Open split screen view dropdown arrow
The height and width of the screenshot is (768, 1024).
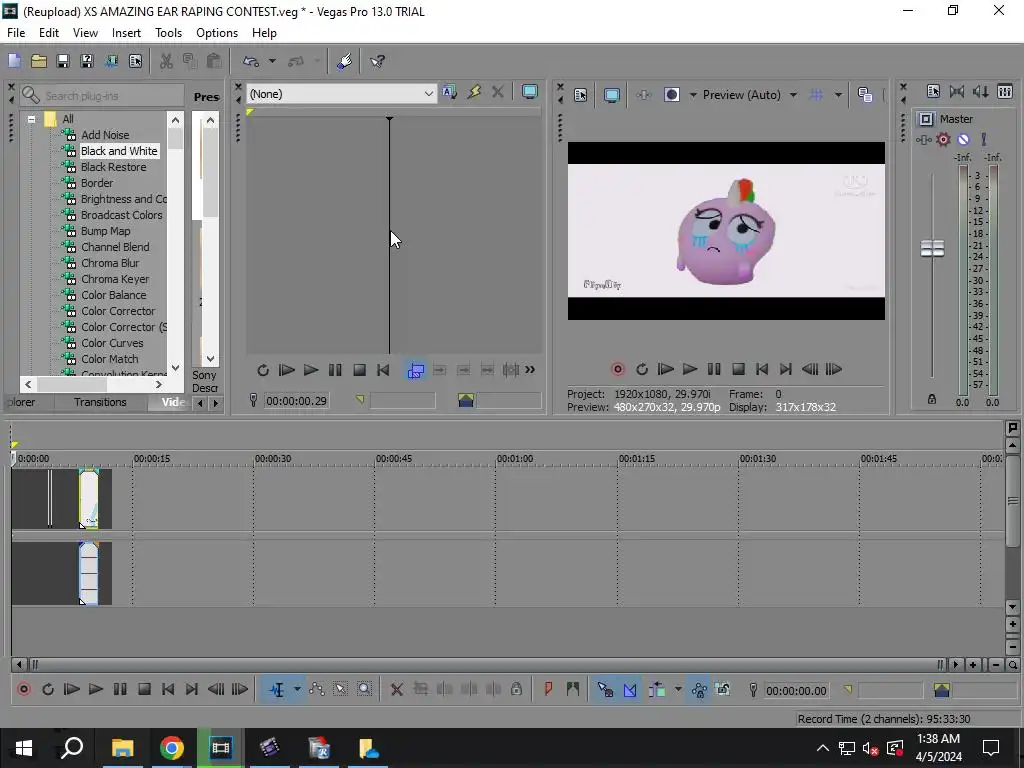click(693, 95)
